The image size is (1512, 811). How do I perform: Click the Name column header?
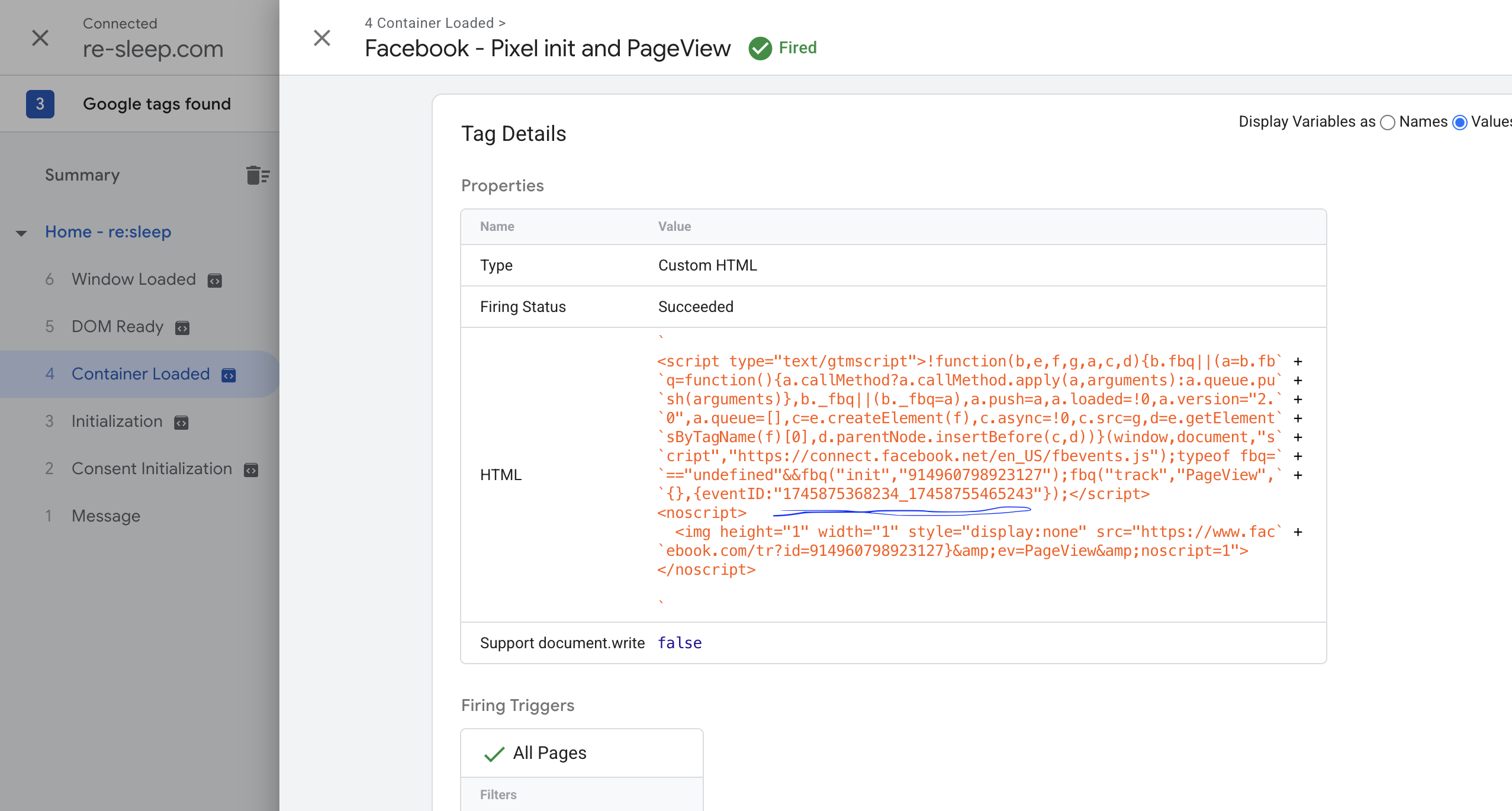pos(497,226)
